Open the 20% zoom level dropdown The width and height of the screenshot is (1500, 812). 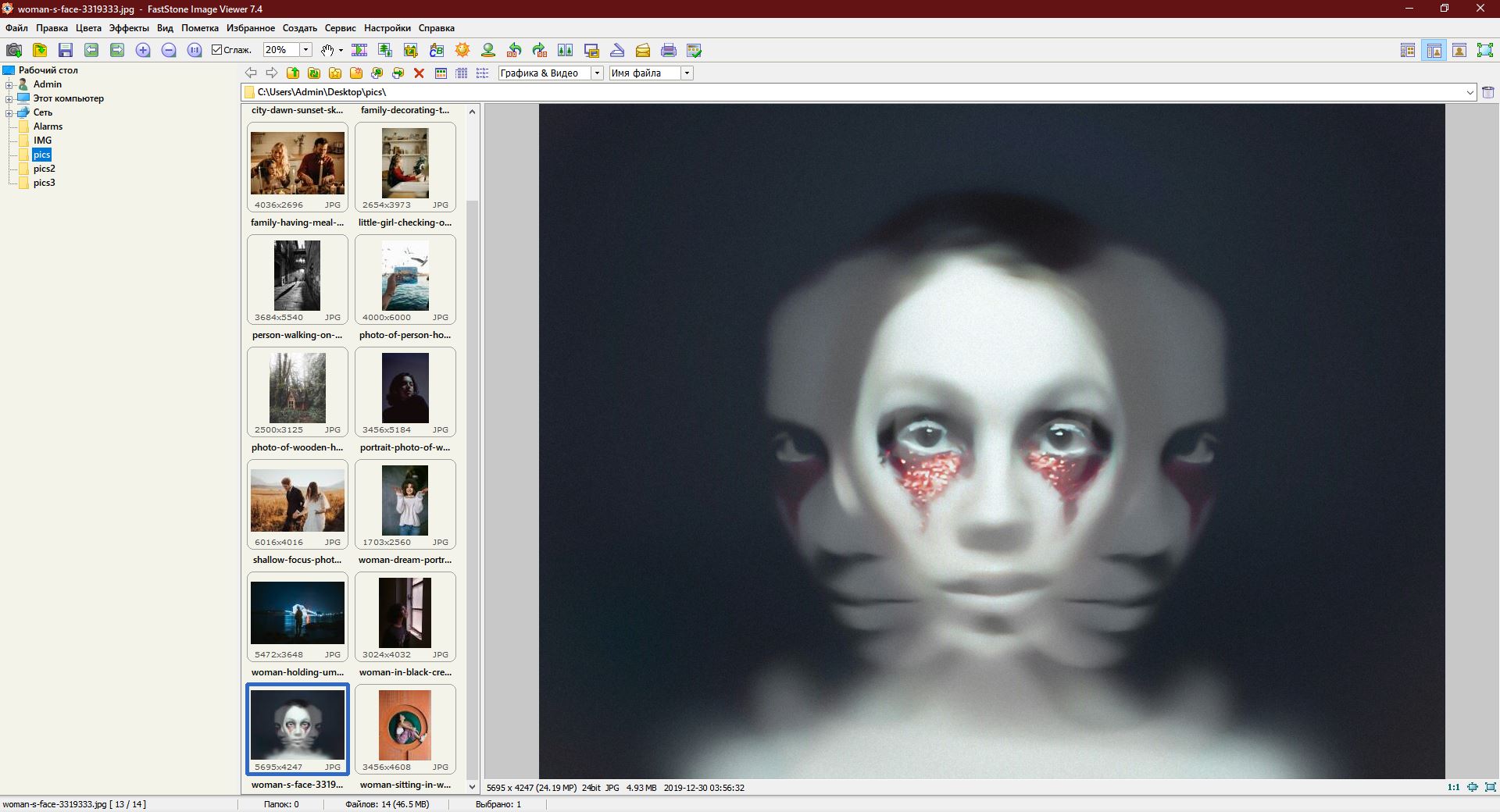tap(306, 50)
